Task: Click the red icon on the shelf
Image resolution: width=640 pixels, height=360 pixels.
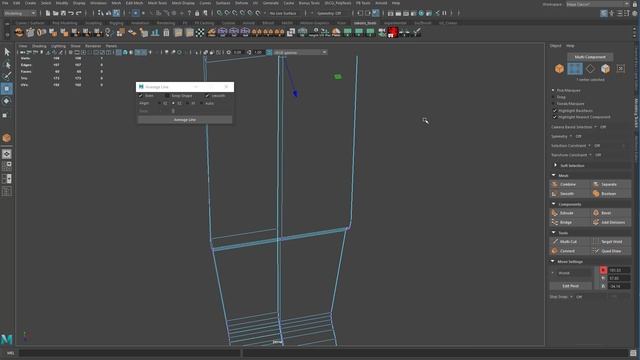Action: (393, 32)
